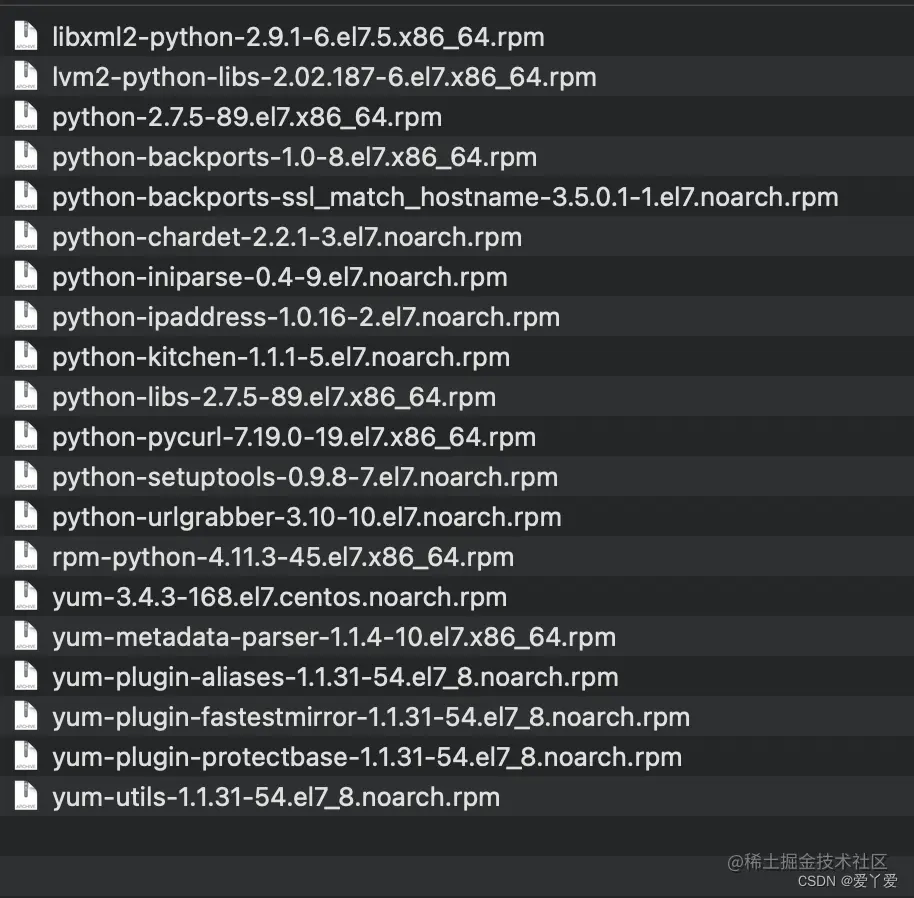Click the yum-plugin-aliases archive icon

click(25, 677)
